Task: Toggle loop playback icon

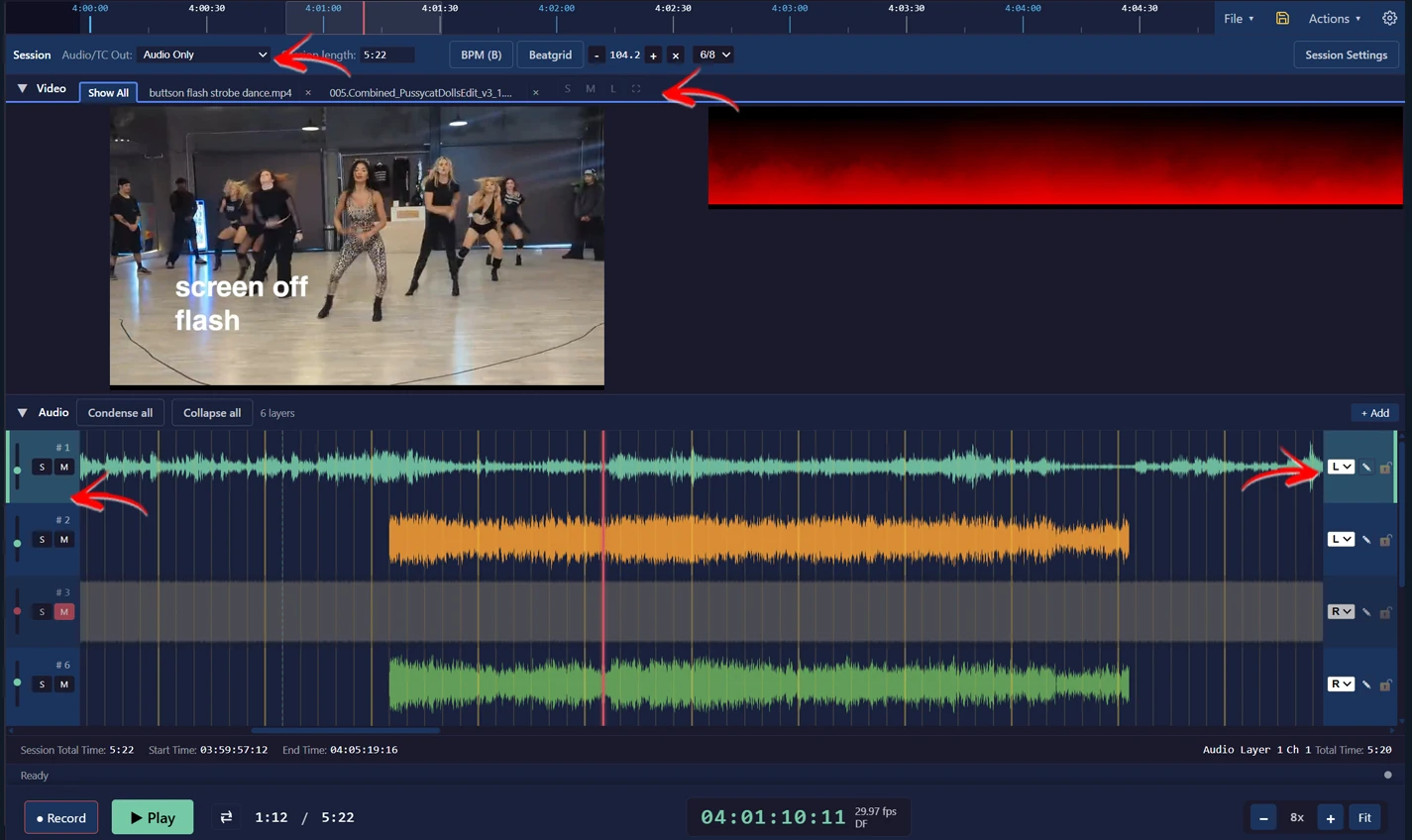Action: click(226, 817)
